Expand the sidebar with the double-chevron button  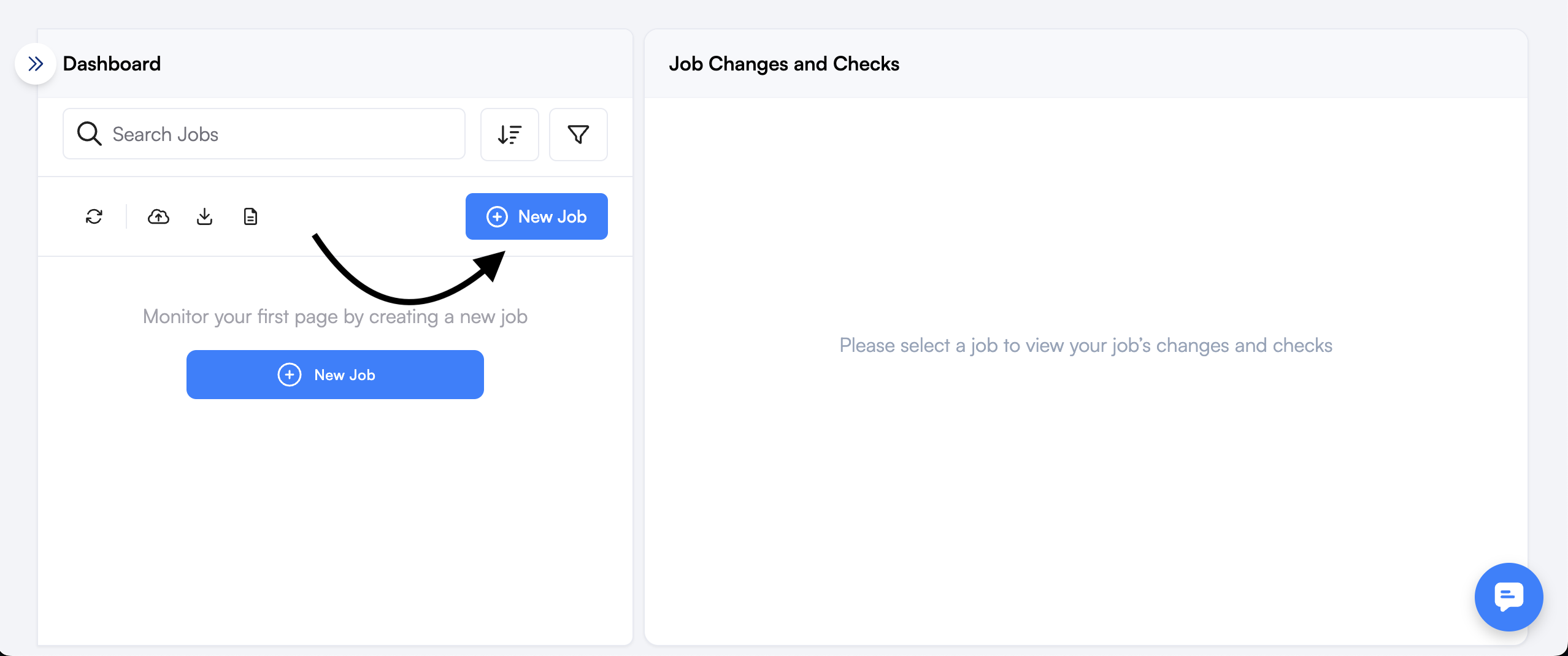(36, 64)
